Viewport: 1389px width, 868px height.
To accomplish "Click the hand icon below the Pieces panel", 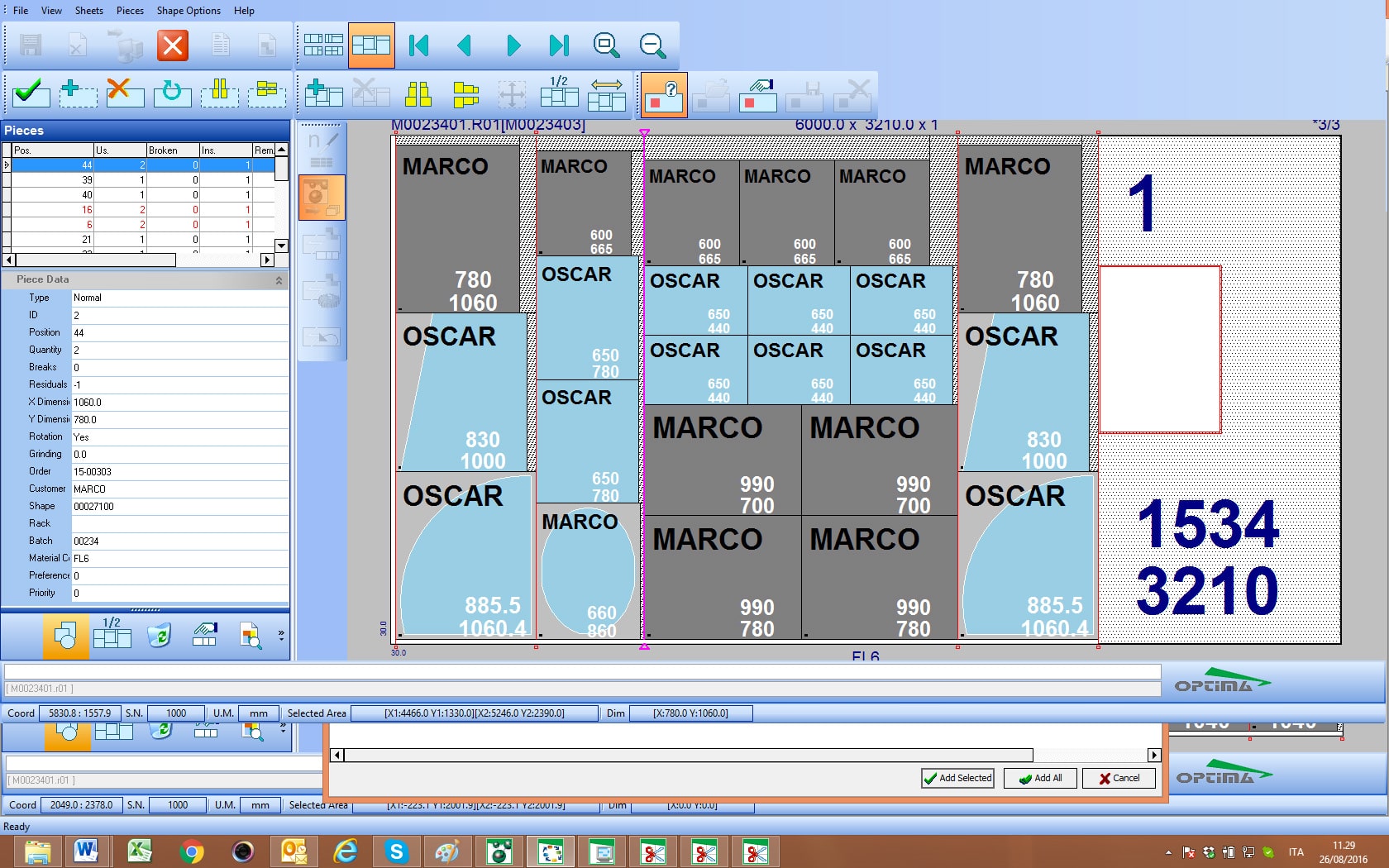I will coord(205,635).
